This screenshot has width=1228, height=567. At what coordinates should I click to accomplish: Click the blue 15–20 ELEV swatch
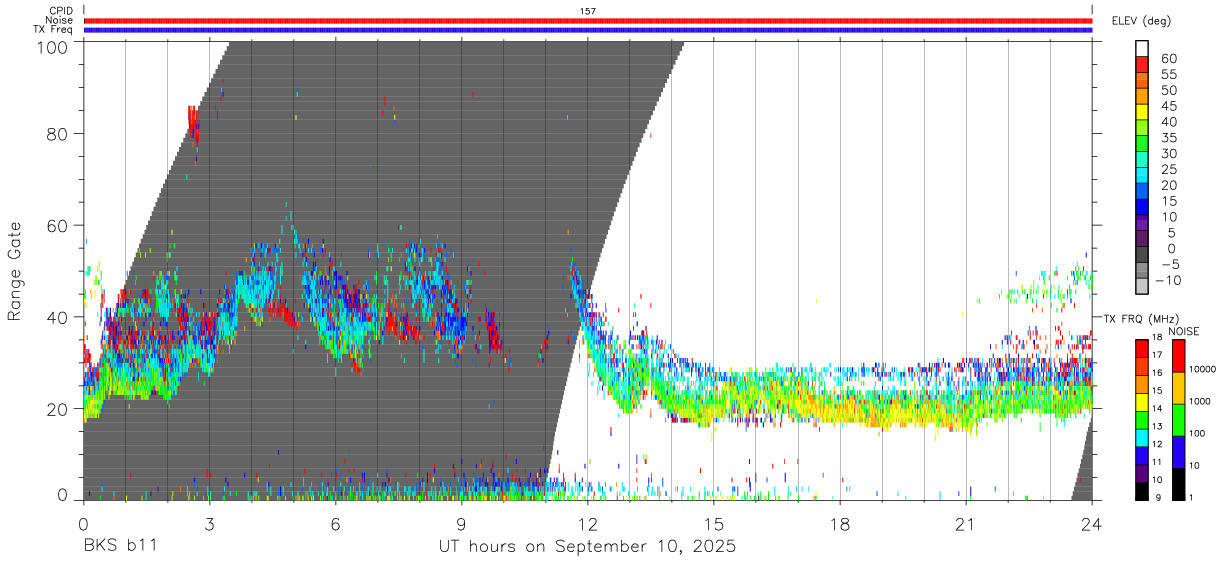tap(1142, 191)
